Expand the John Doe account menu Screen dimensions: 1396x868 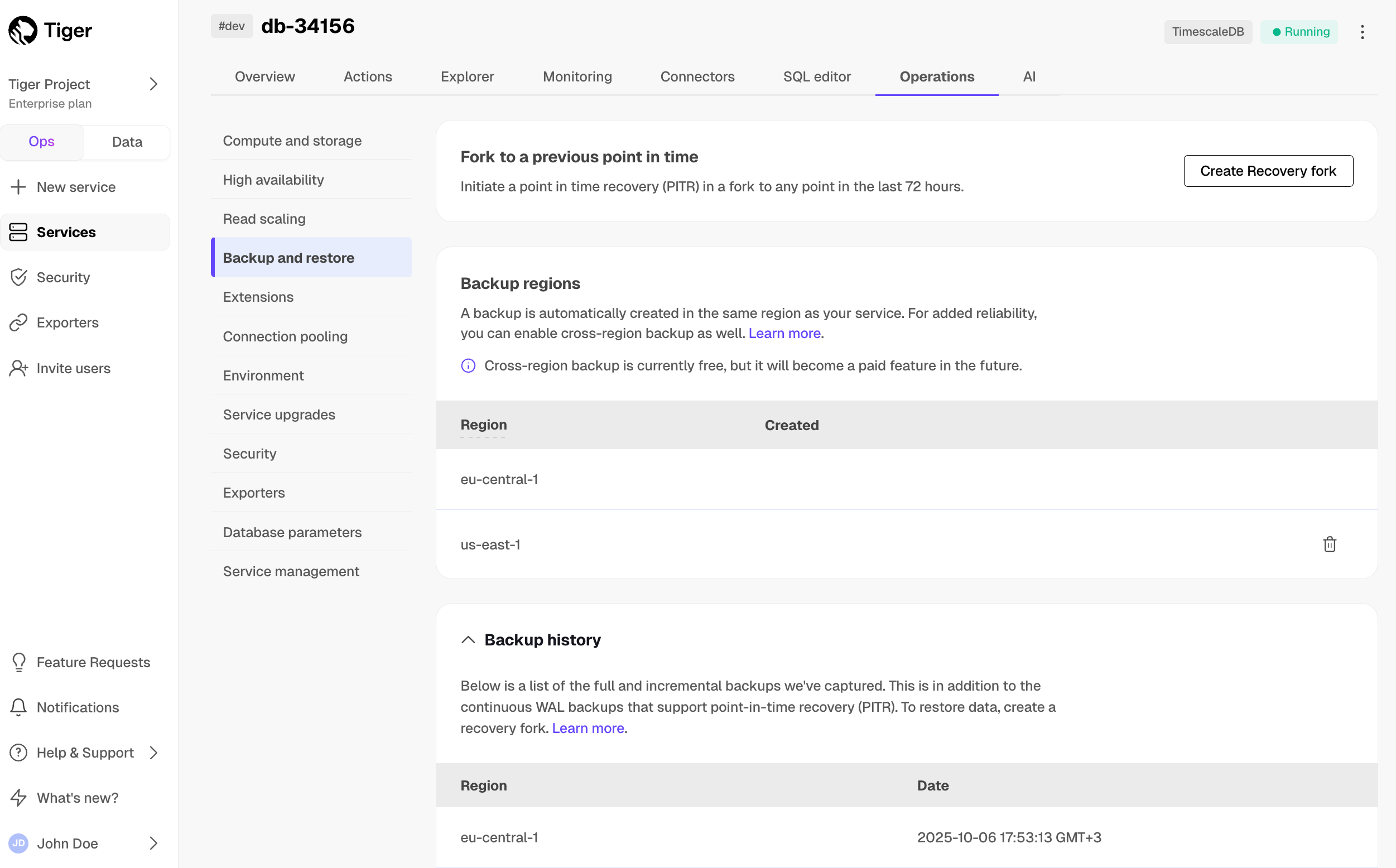coord(153,843)
